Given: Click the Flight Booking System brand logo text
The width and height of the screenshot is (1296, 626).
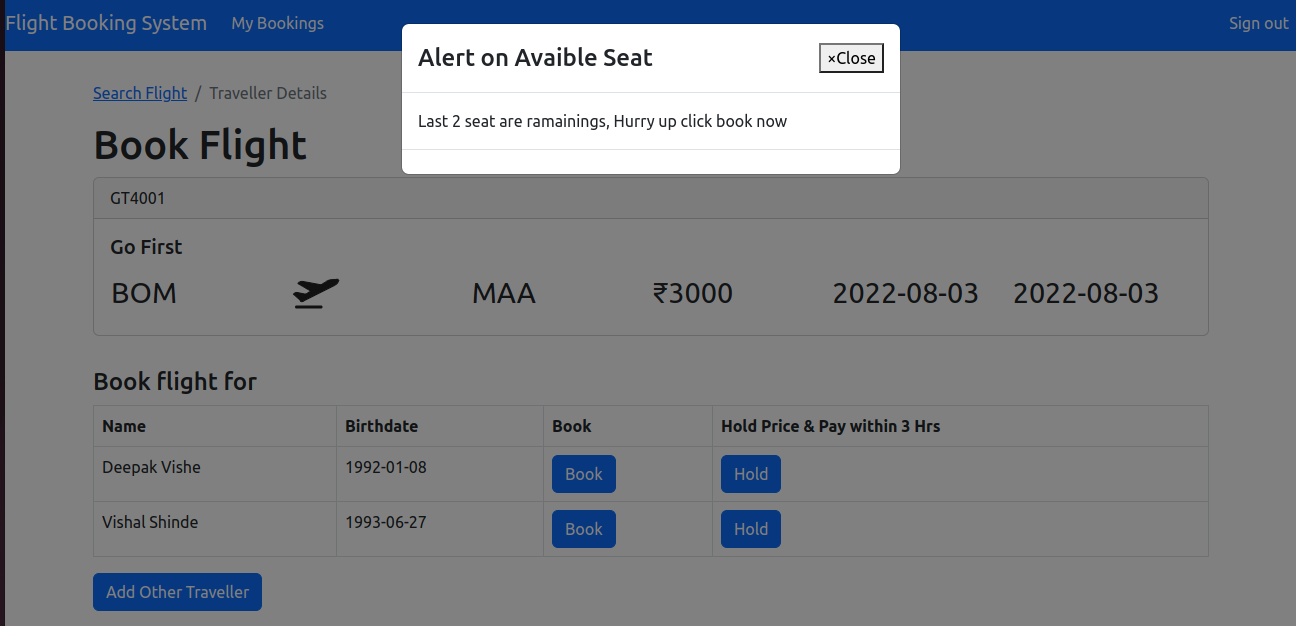Looking at the screenshot, I should point(106,22).
